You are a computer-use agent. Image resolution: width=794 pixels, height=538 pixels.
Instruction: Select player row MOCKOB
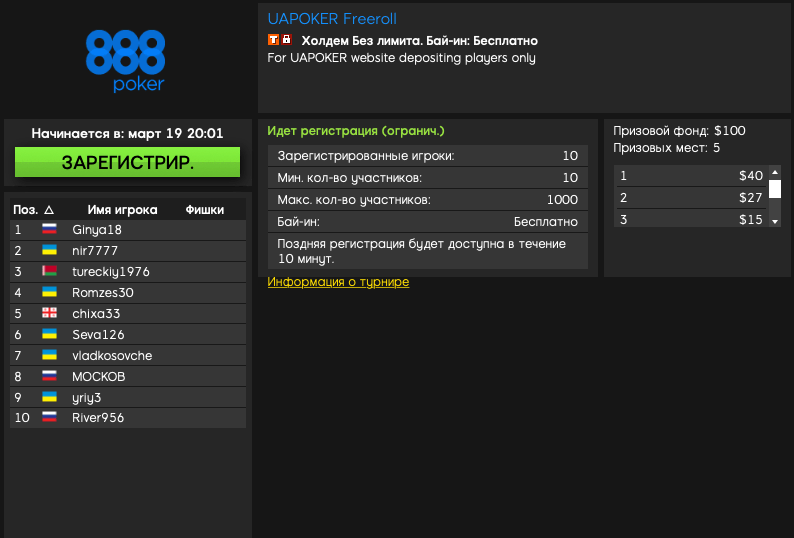pyautogui.click(x=128, y=377)
